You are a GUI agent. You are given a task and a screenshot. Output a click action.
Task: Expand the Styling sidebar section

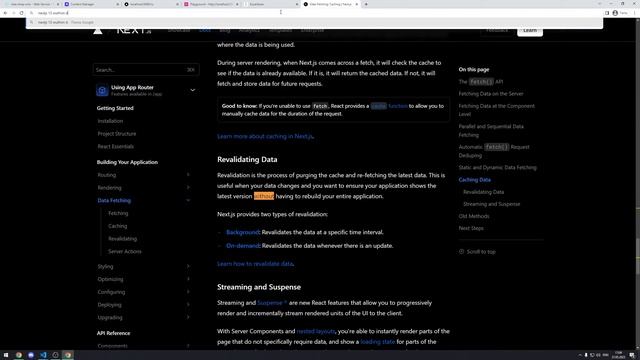tap(188, 267)
